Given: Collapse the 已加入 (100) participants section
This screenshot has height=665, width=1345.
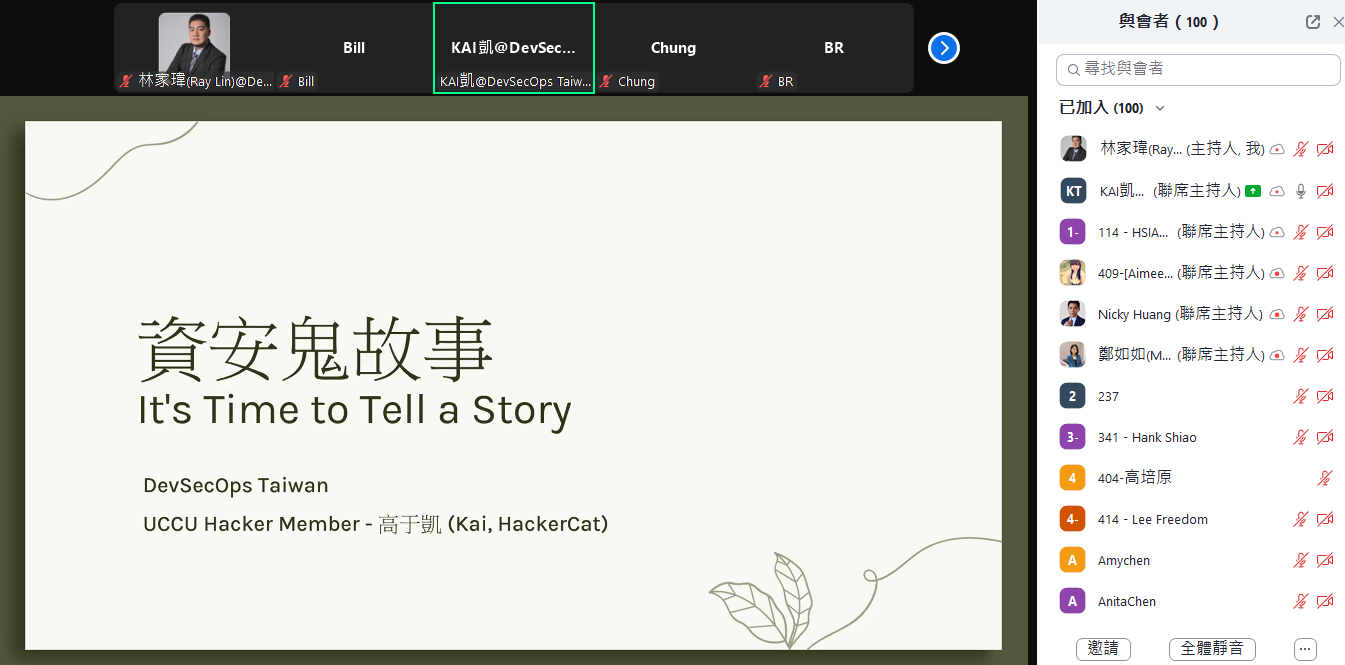Looking at the screenshot, I should click(x=1160, y=108).
